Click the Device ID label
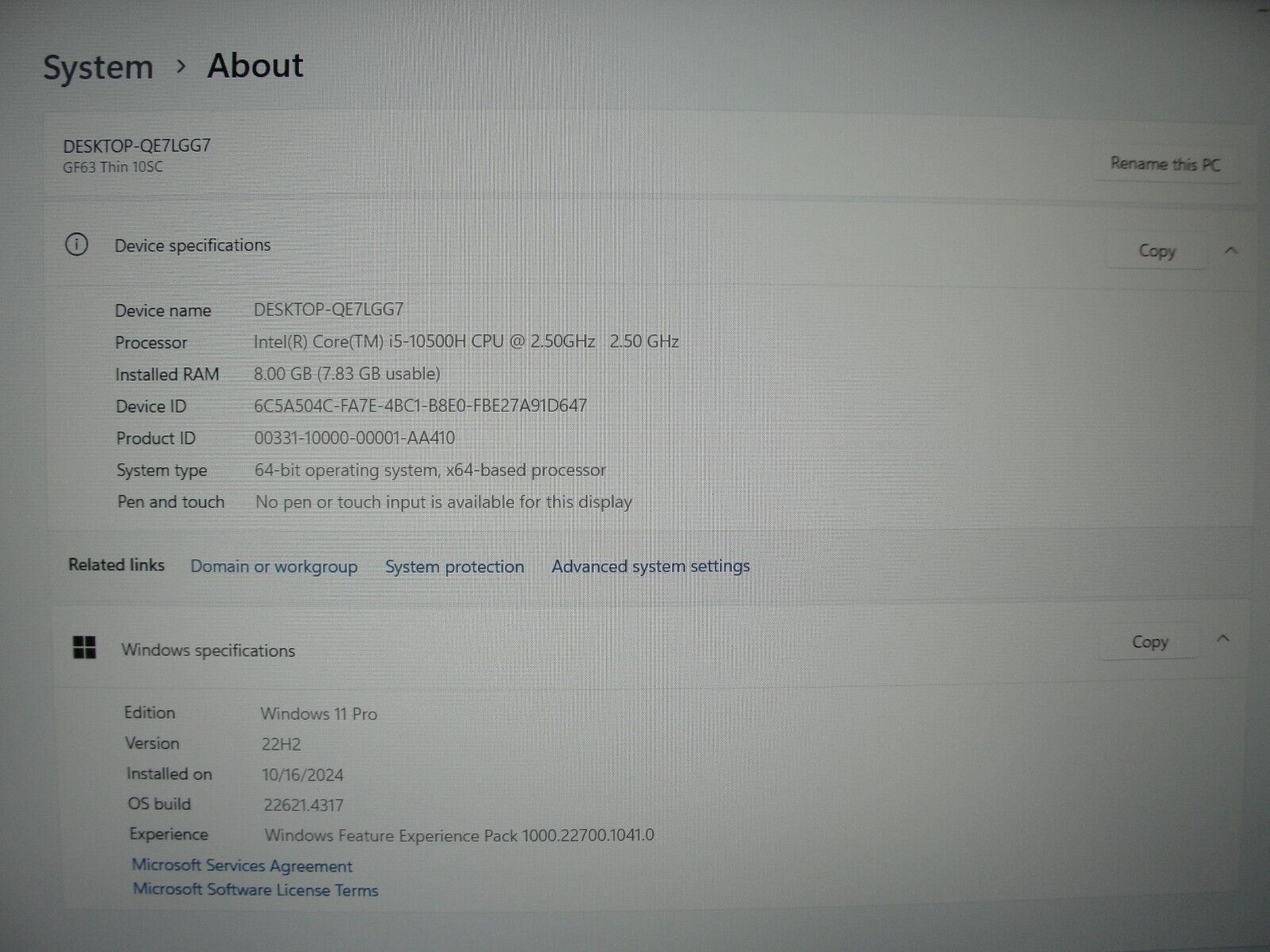1270x952 pixels. (151, 406)
